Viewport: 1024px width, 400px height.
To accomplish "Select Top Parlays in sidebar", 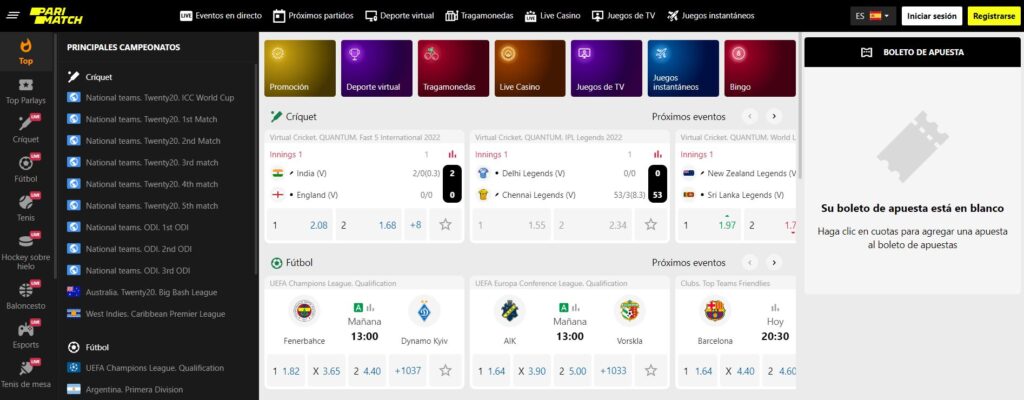I will 26,92.
